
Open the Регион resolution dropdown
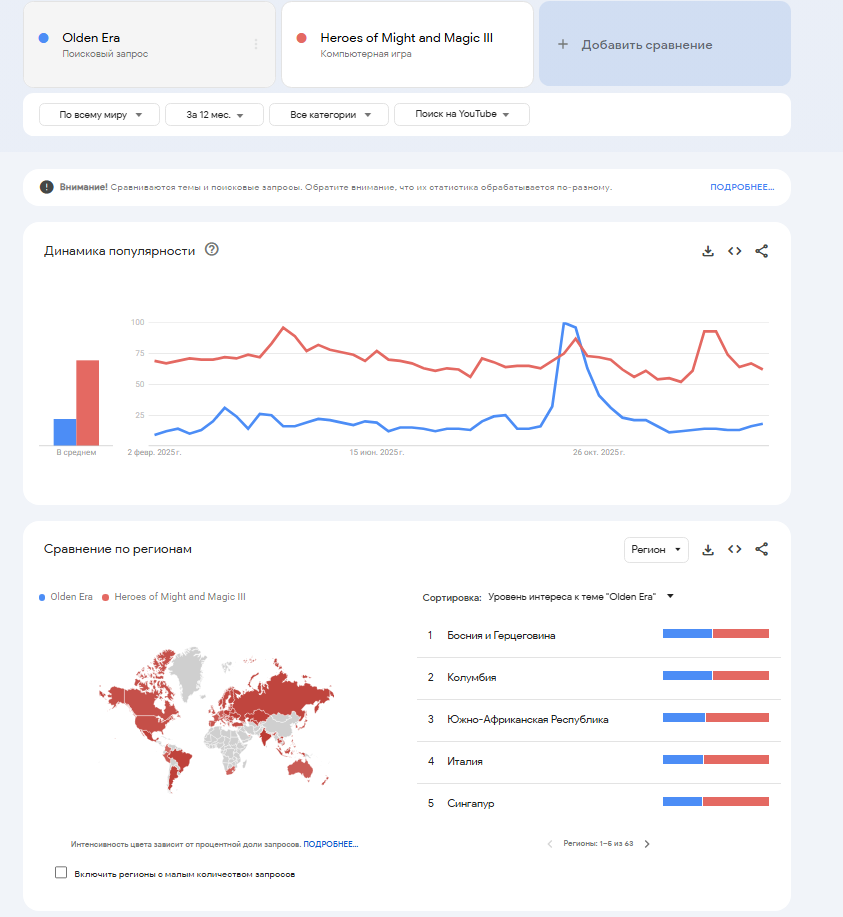pyautogui.click(x=657, y=549)
